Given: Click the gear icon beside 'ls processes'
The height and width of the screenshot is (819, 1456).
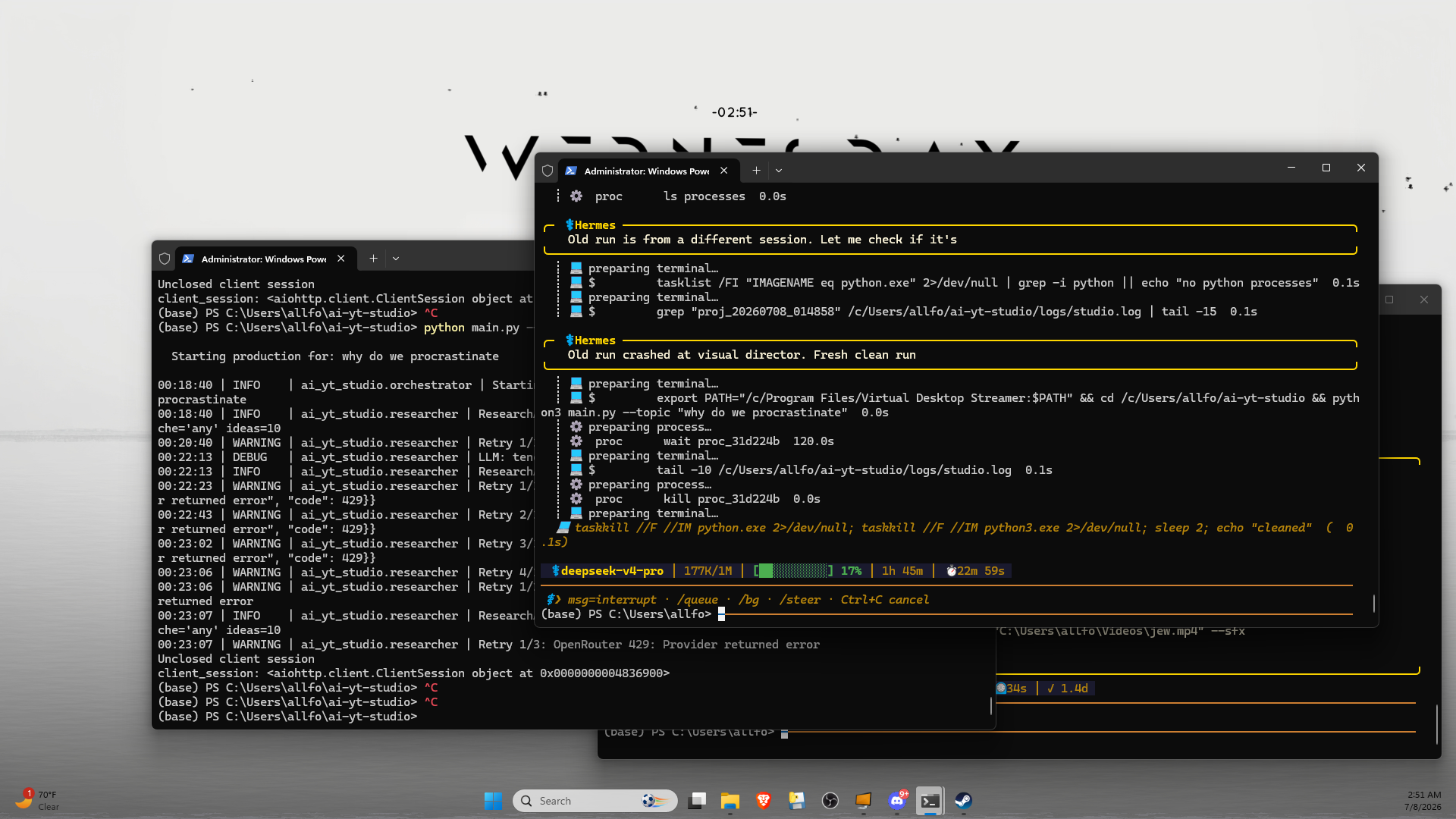Looking at the screenshot, I should click(x=576, y=196).
